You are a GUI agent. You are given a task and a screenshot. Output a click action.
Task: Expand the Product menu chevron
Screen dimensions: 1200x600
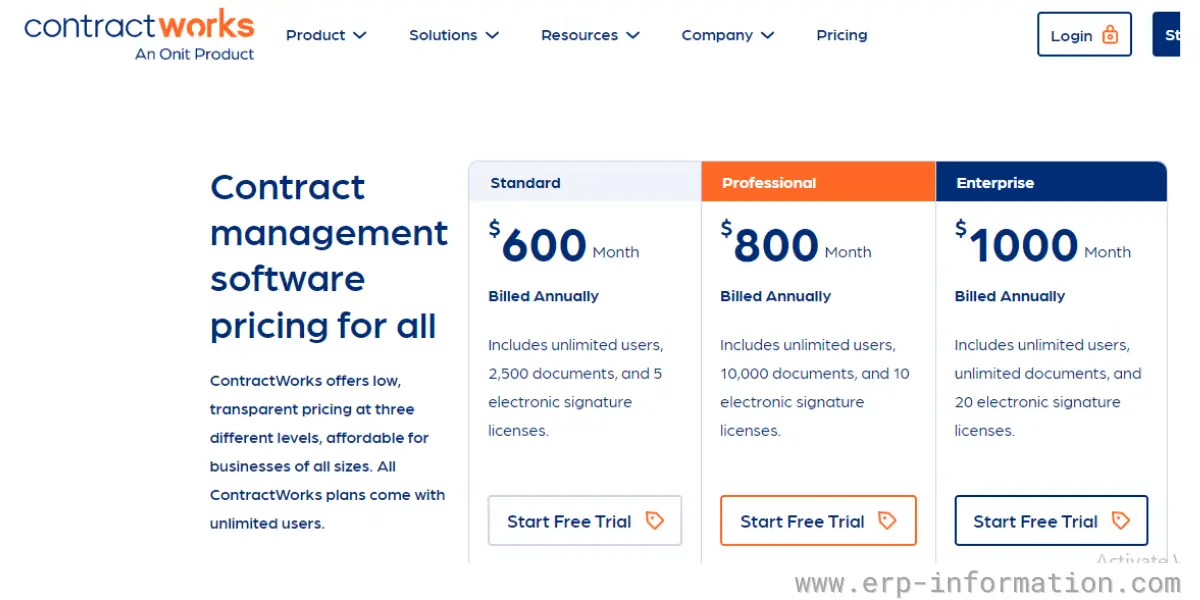click(x=360, y=35)
